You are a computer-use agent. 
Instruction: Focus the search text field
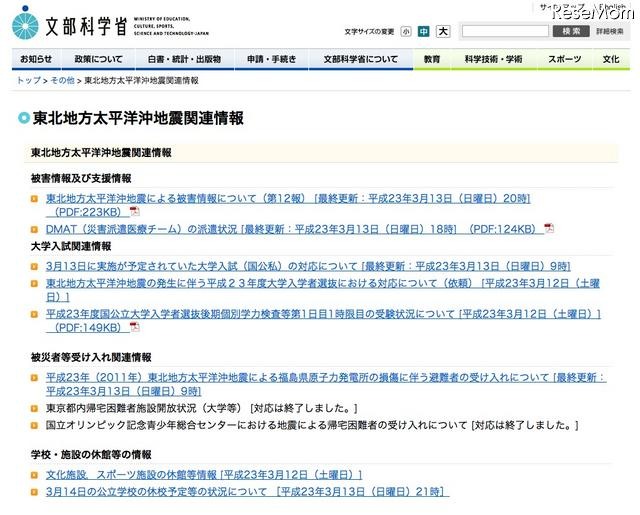pos(504,32)
